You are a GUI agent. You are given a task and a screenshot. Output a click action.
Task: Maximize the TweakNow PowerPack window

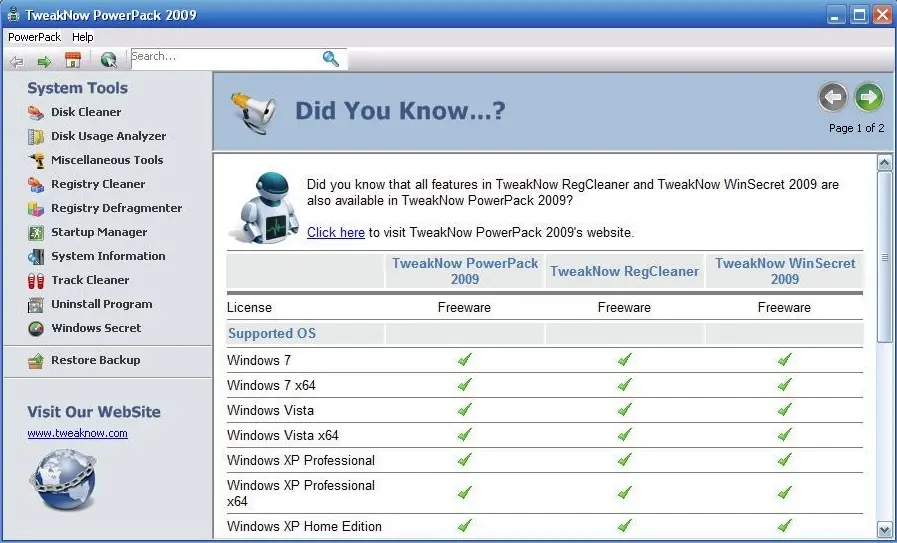[859, 15]
